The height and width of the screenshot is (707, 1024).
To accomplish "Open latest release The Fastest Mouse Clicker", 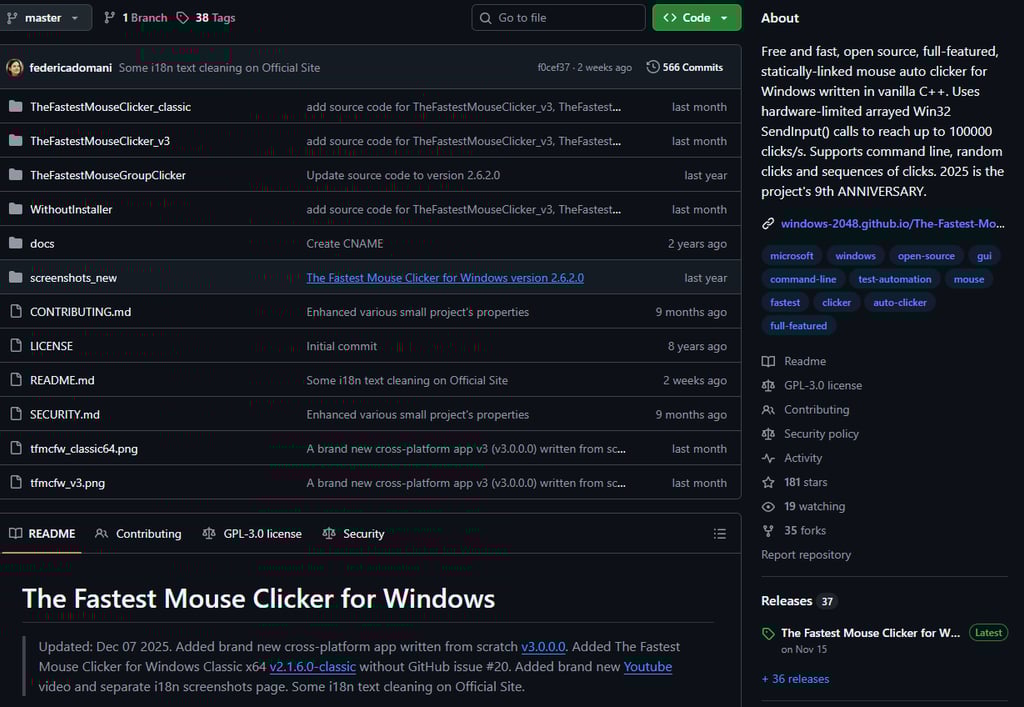I will coord(871,633).
